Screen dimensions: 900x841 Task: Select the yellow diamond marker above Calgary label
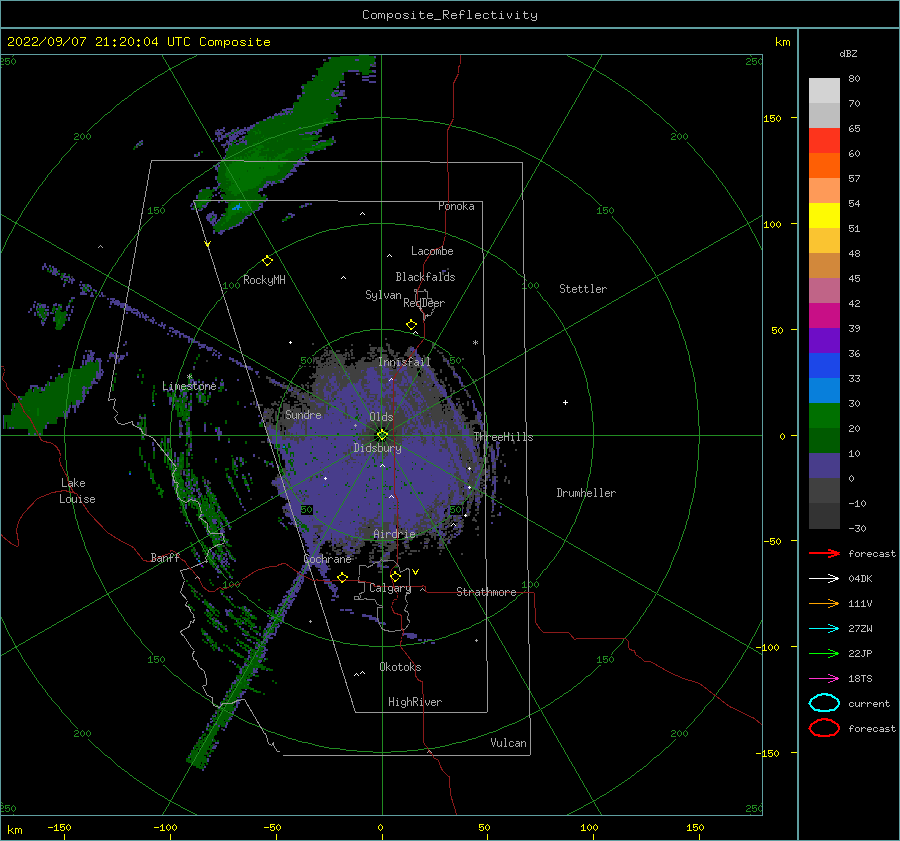[x=395, y=576]
